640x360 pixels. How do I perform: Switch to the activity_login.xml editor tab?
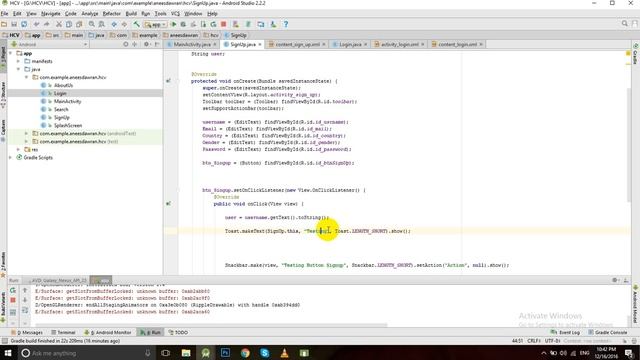[400, 44]
